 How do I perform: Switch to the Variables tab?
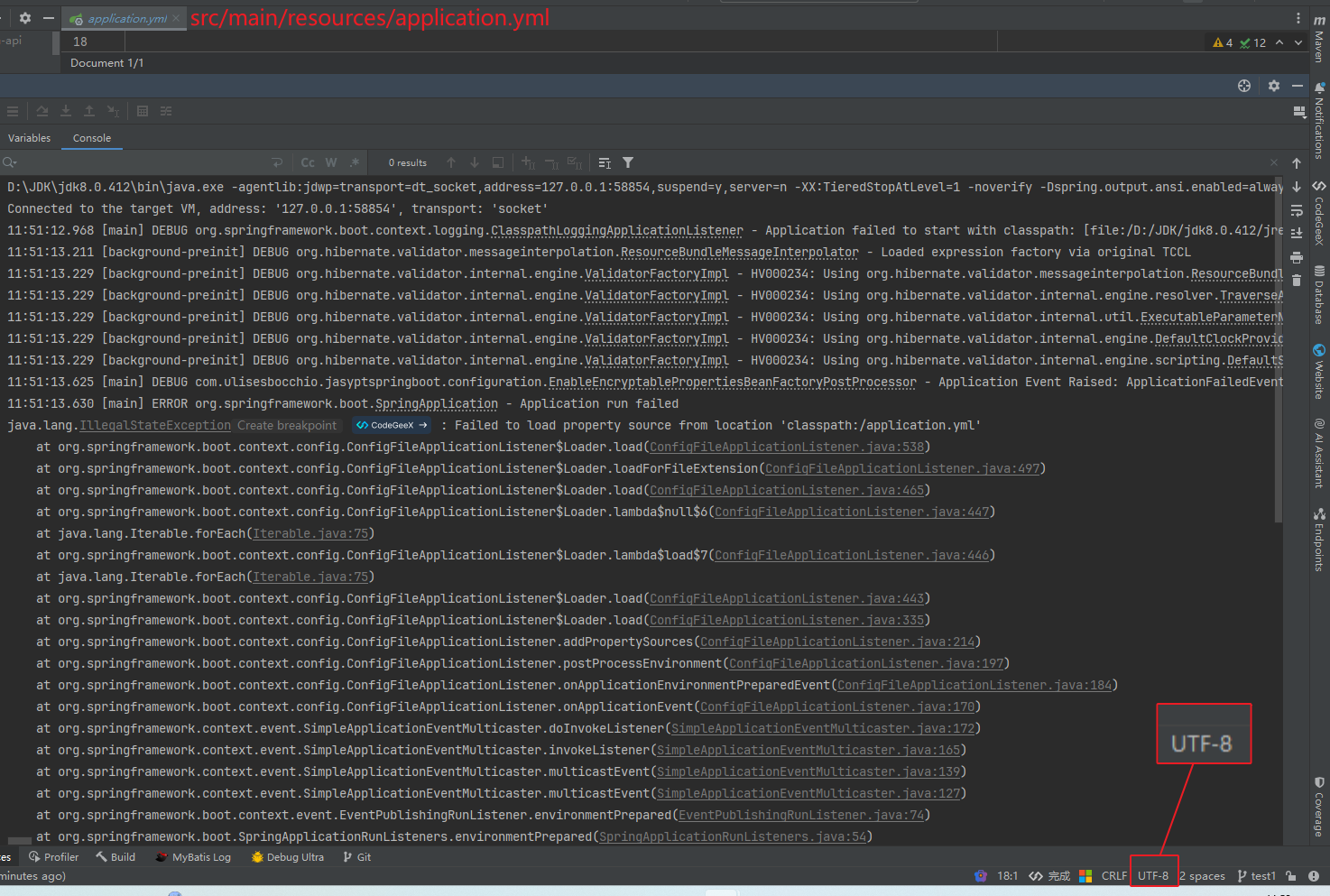30,138
